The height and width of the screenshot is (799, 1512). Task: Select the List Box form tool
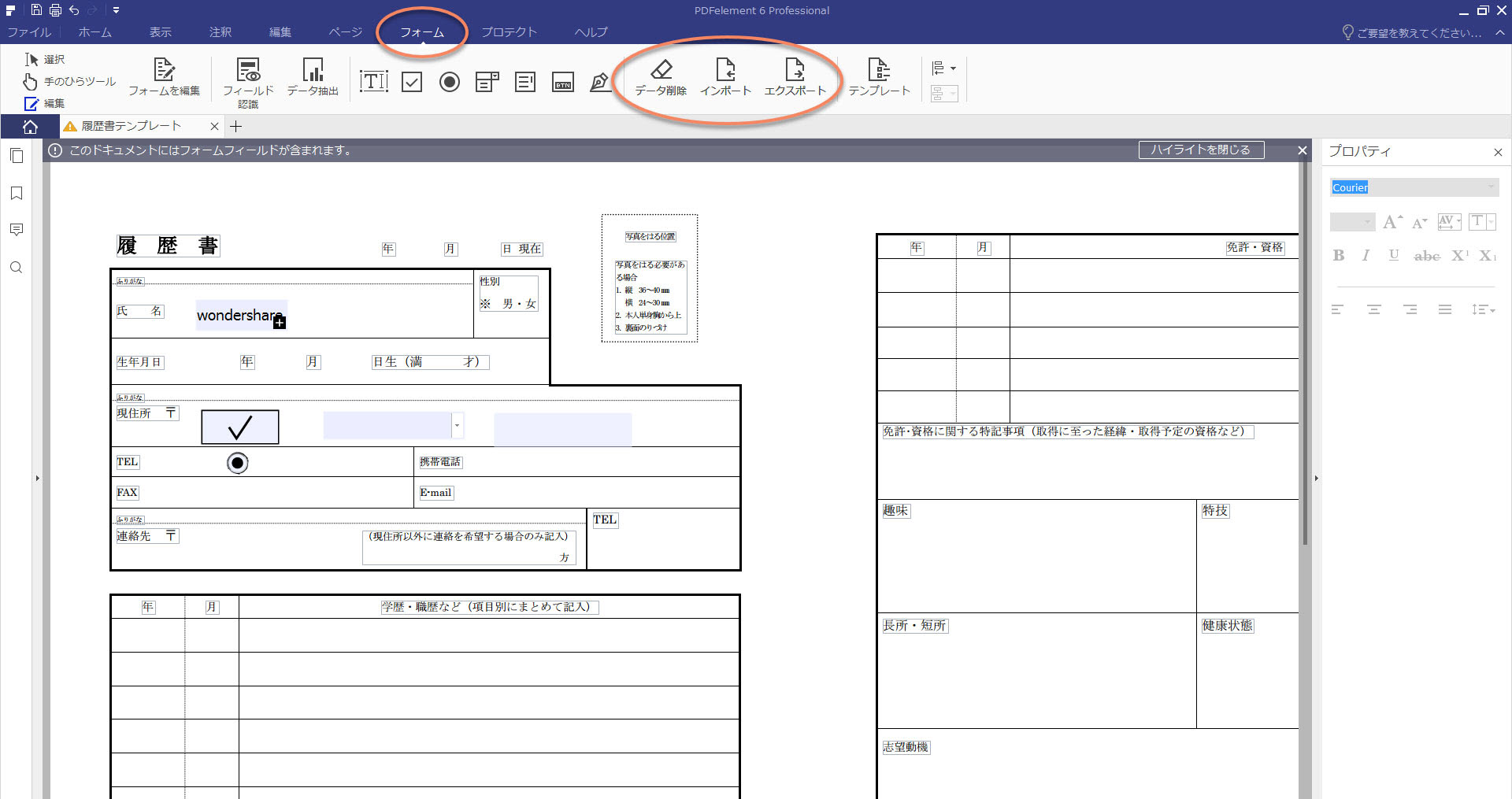click(x=525, y=82)
